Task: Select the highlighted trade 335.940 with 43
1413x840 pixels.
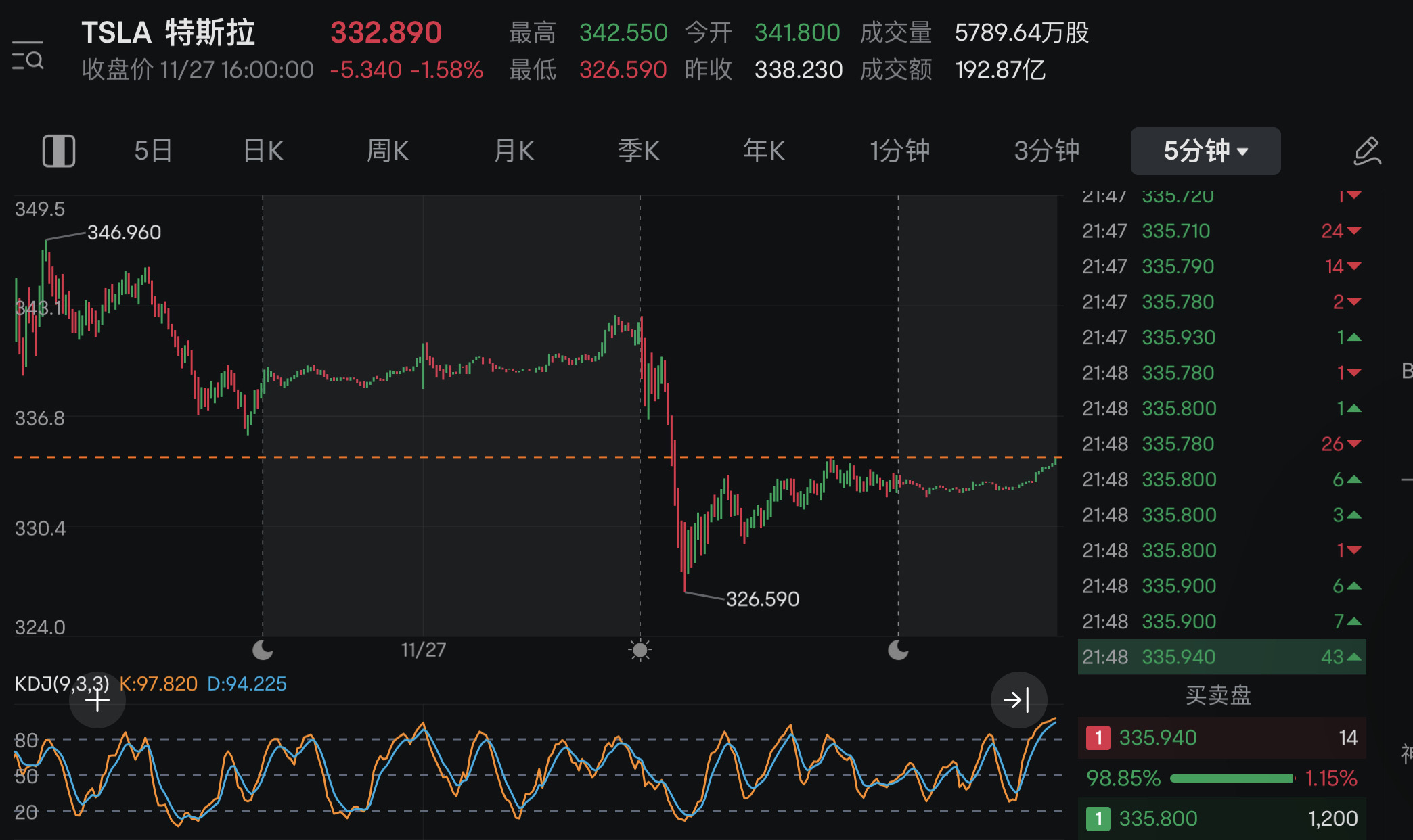Action: [x=1221, y=657]
